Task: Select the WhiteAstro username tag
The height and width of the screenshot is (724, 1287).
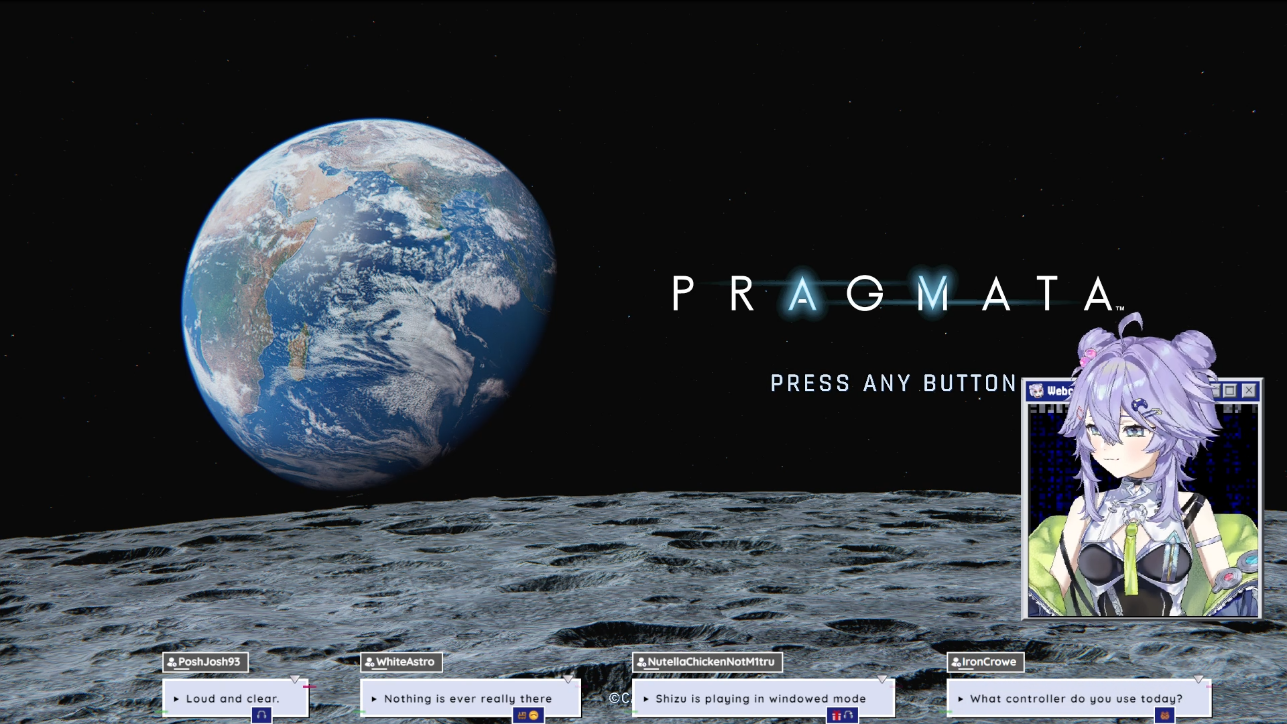Action: click(x=401, y=662)
